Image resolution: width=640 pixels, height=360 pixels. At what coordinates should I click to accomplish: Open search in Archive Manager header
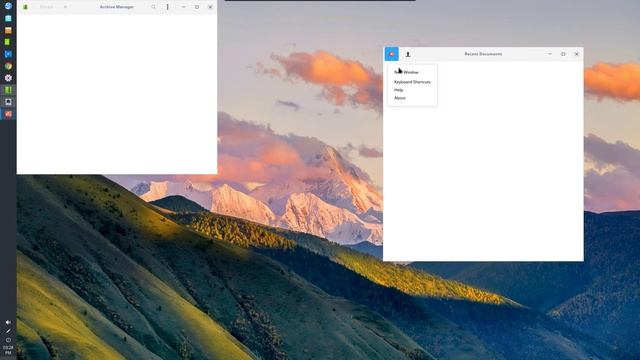point(153,7)
